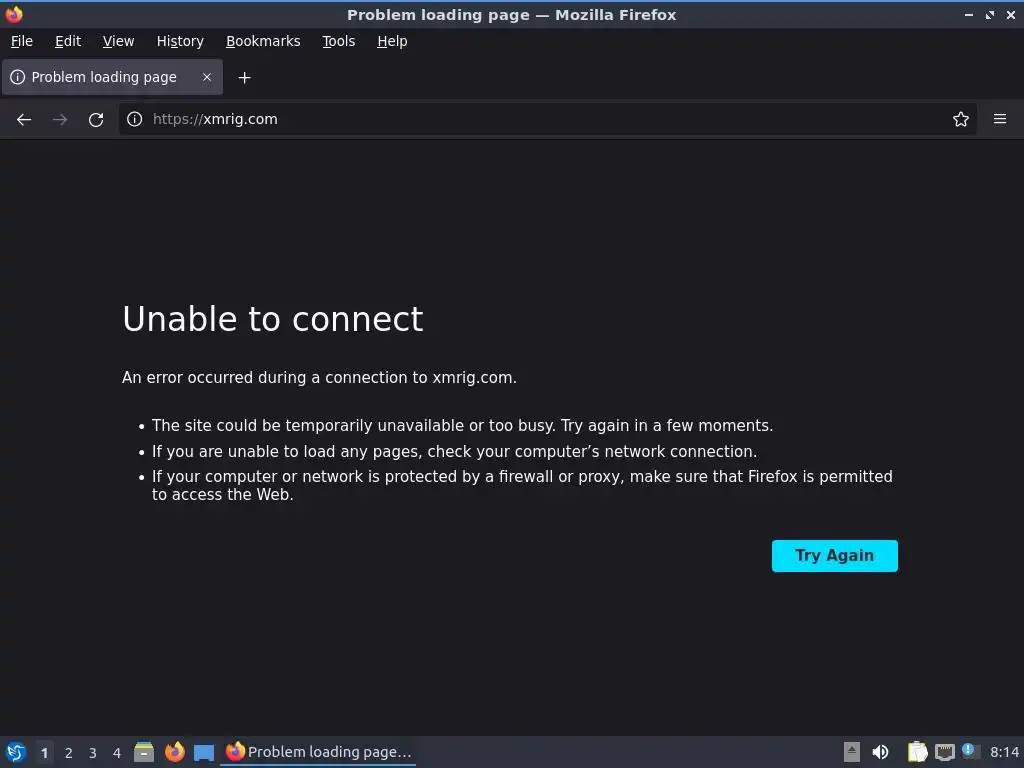Select Firefox window taskbar entry
Image resolution: width=1024 pixels, height=768 pixels.
[318, 752]
